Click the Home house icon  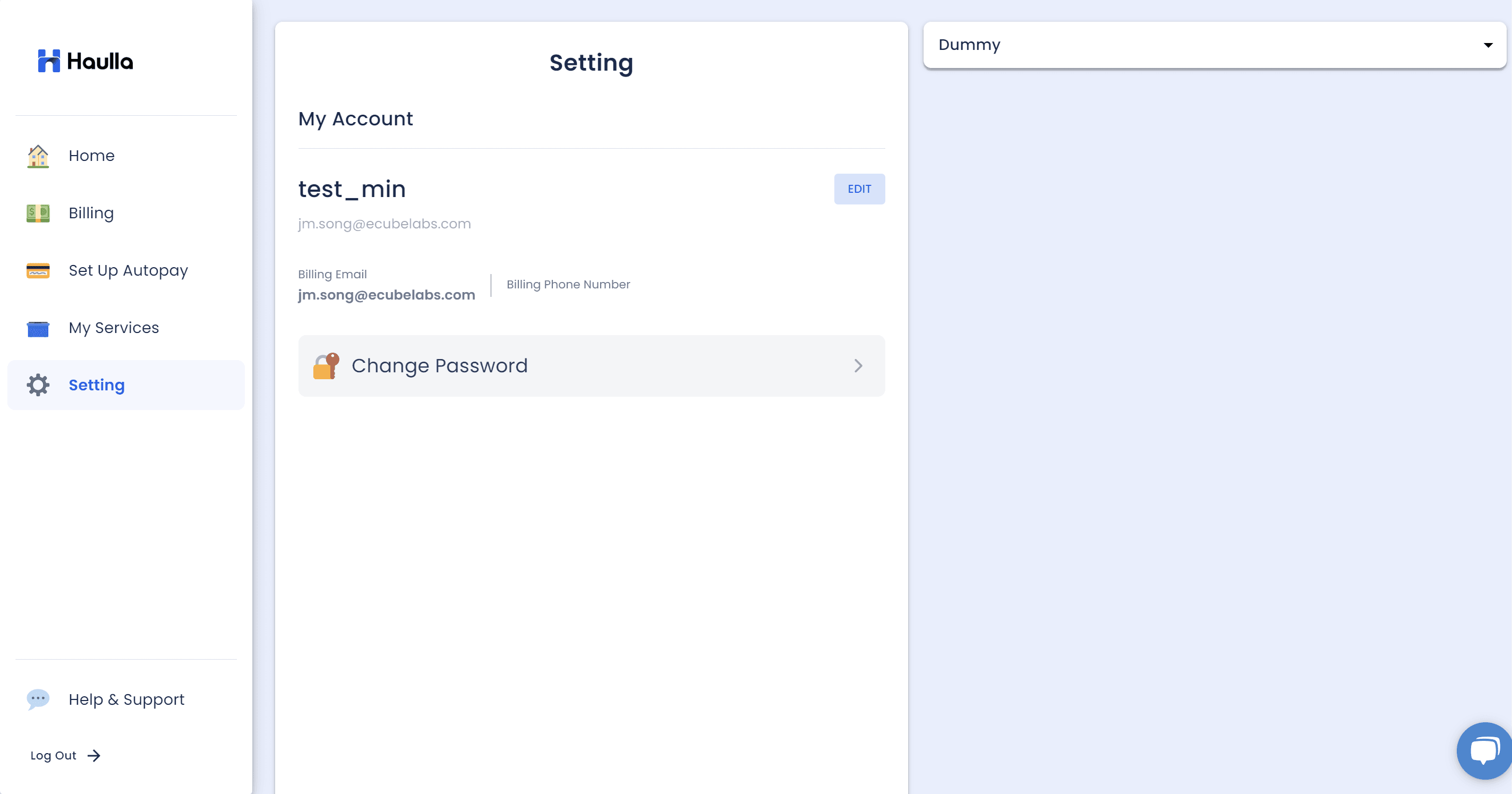pos(38,156)
